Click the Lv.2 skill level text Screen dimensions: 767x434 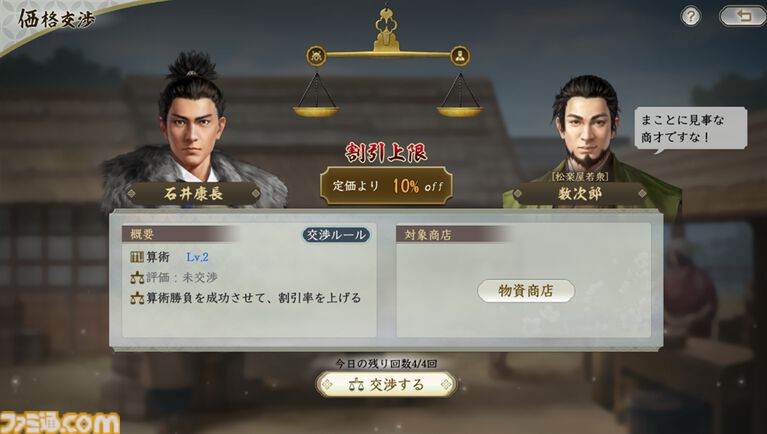coord(197,257)
